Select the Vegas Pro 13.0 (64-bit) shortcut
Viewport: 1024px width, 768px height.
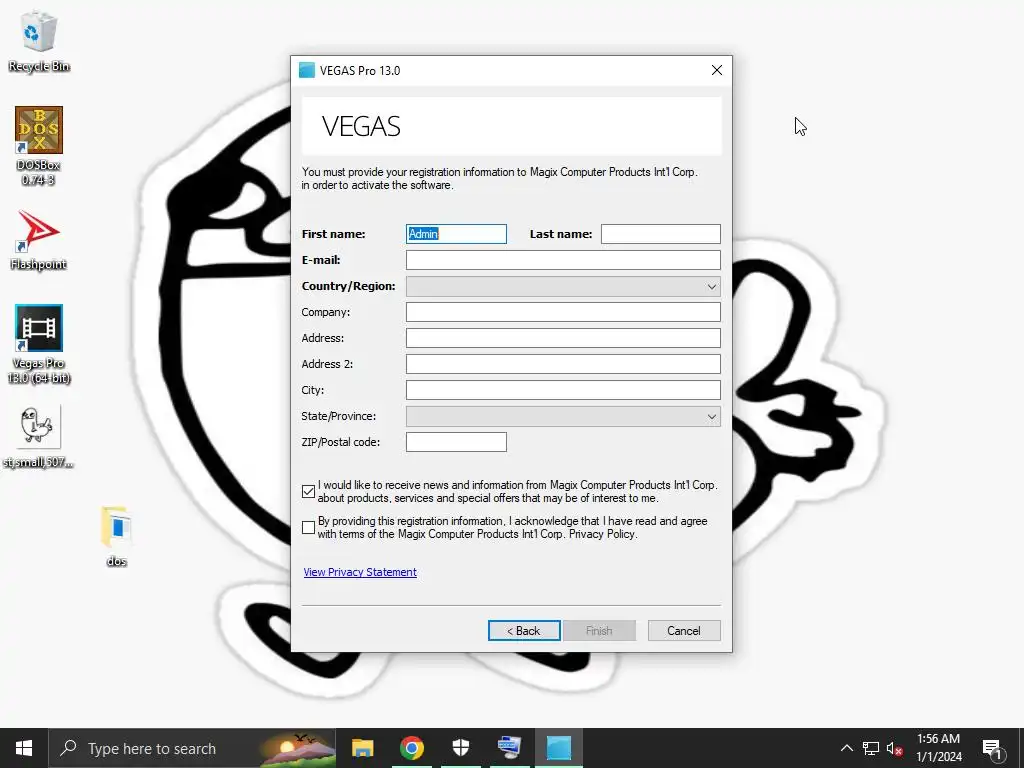39,344
